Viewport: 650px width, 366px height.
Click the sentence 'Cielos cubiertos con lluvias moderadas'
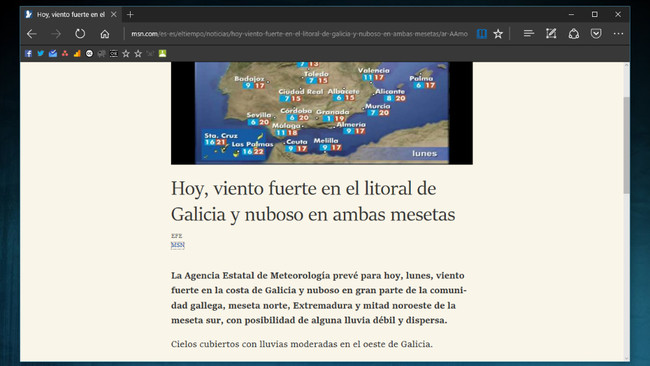(301, 344)
